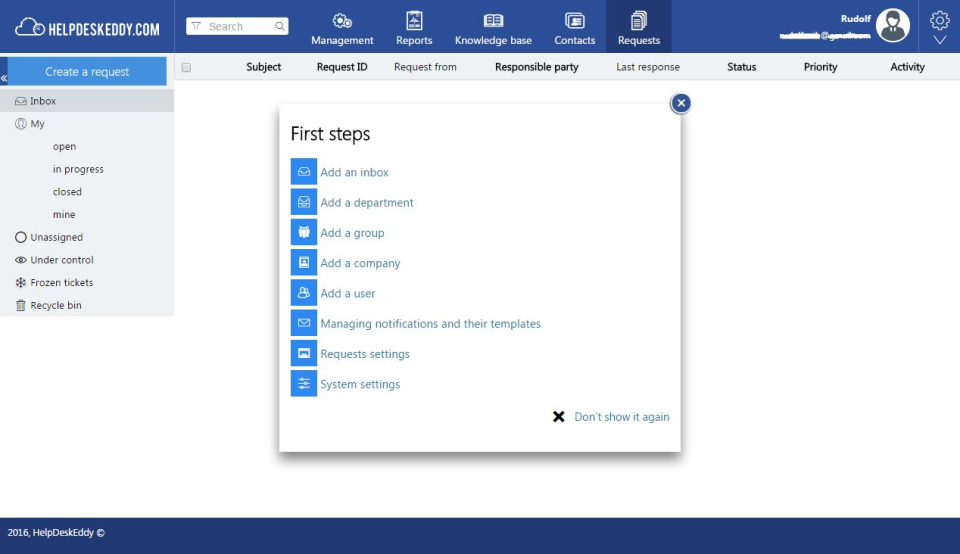
Task: Close the First steps dialog
Action: point(680,103)
